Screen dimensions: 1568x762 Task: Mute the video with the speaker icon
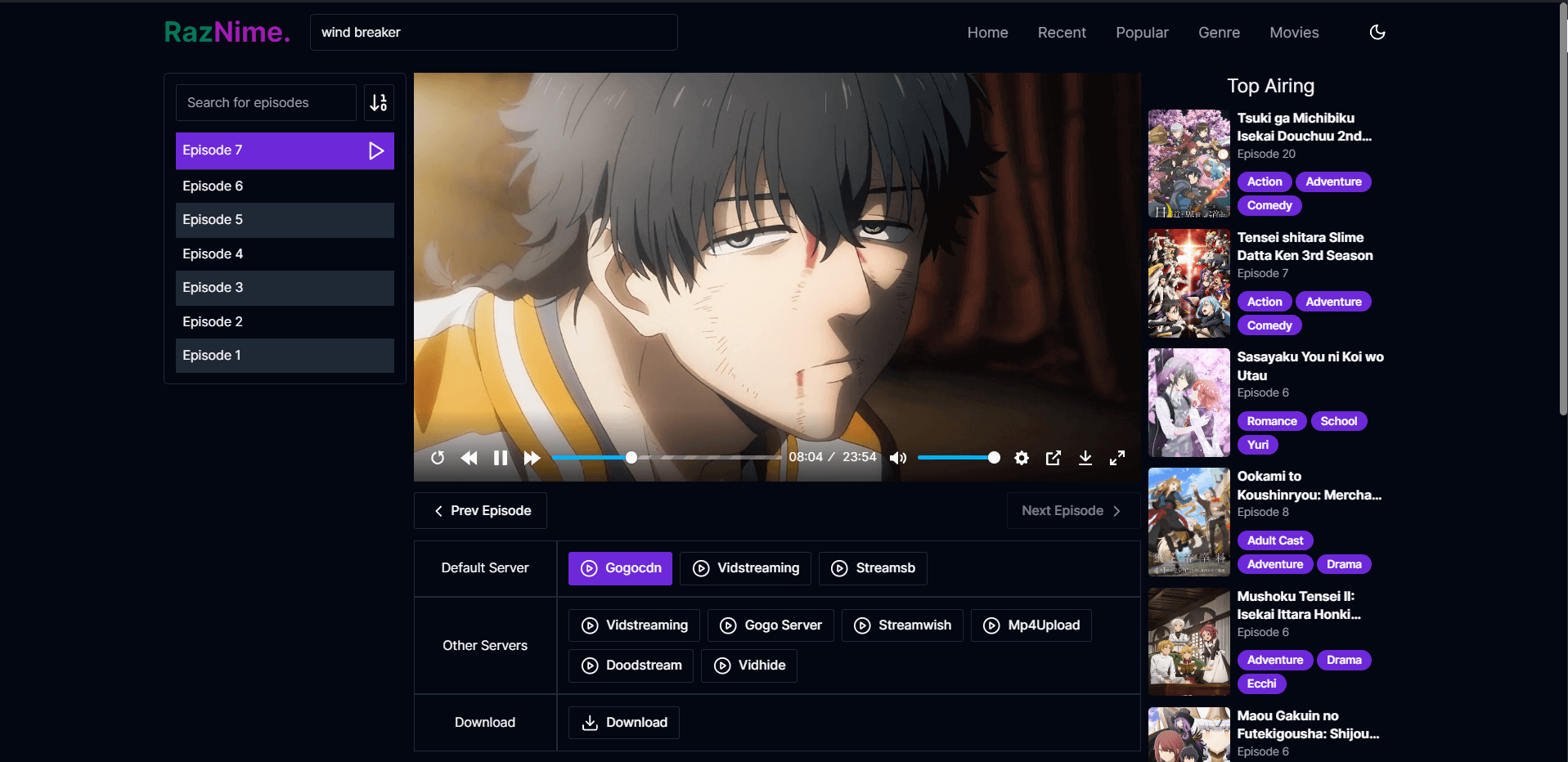tap(897, 458)
